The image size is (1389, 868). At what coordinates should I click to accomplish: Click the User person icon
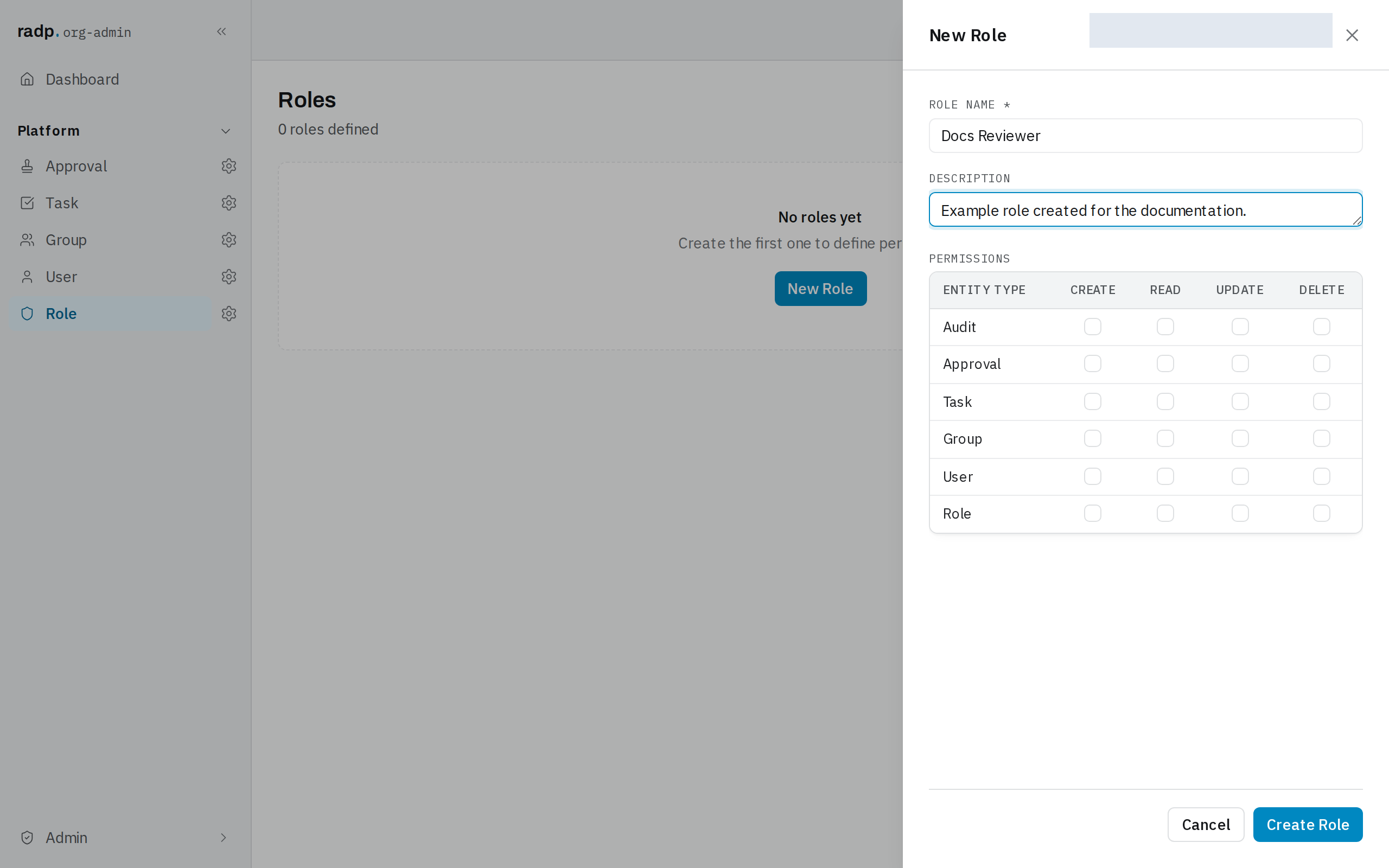[x=27, y=277]
